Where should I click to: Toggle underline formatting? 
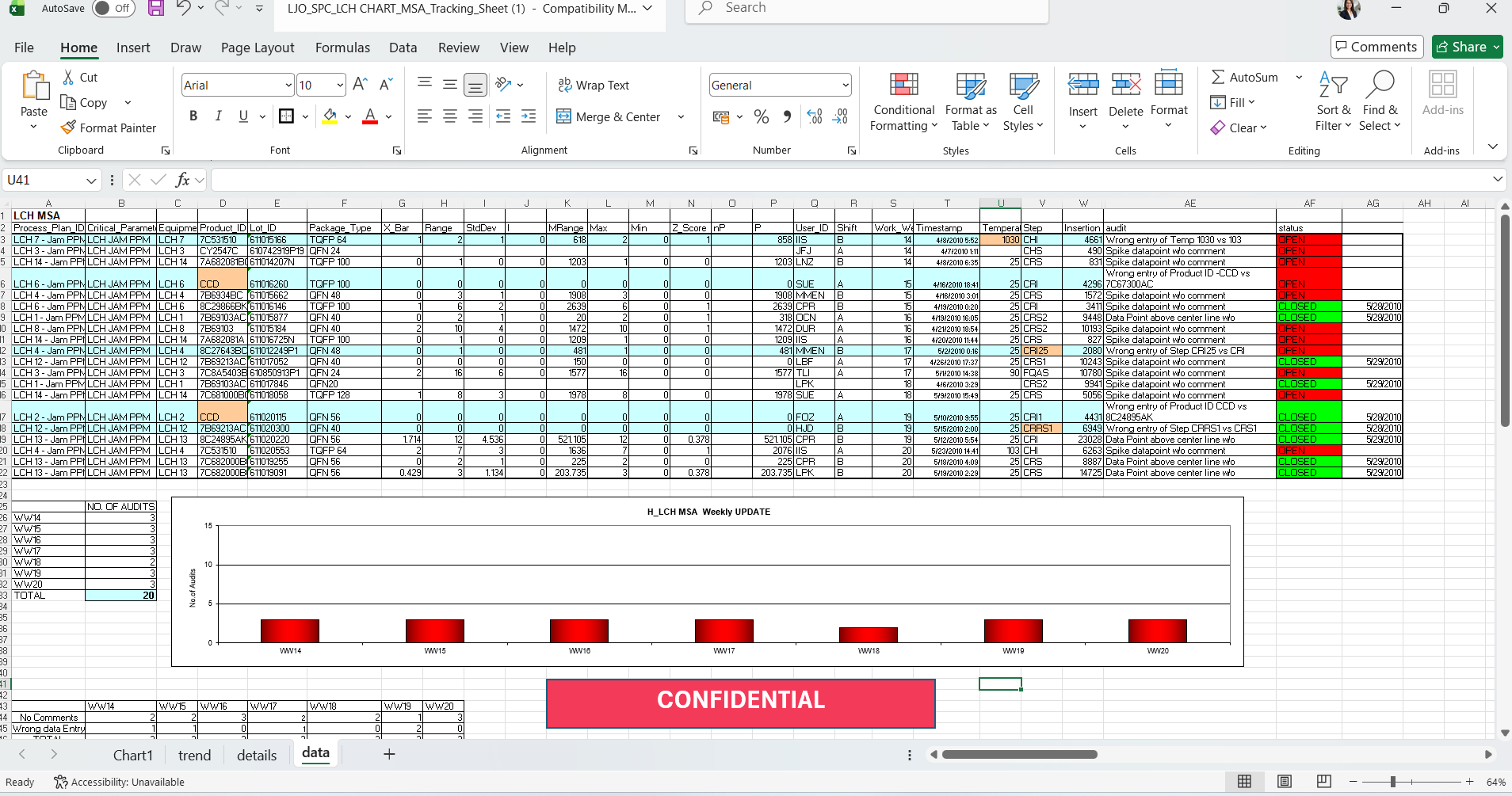click(x=243, y=116)
